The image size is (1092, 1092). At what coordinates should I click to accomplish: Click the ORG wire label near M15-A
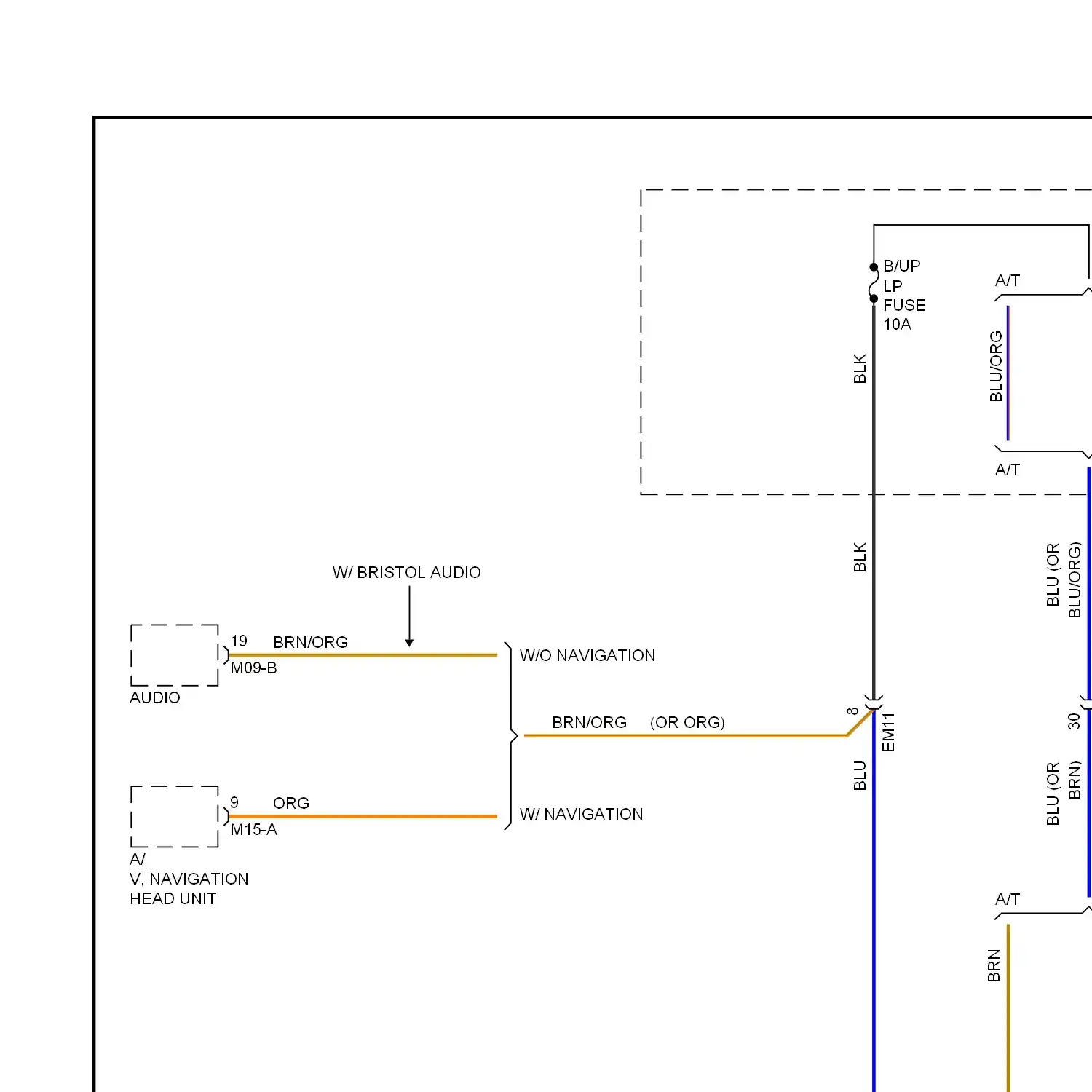click(x=291, y=803)
